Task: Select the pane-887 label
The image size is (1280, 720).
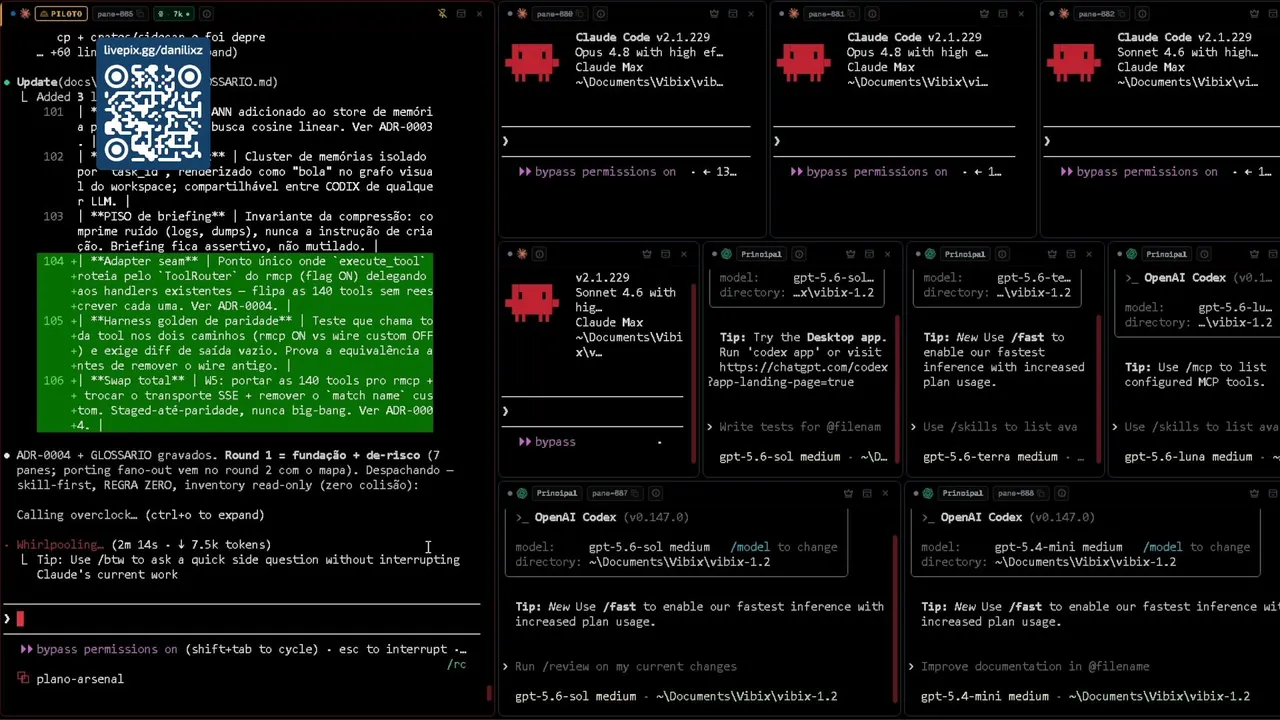Action: [610, 493]
